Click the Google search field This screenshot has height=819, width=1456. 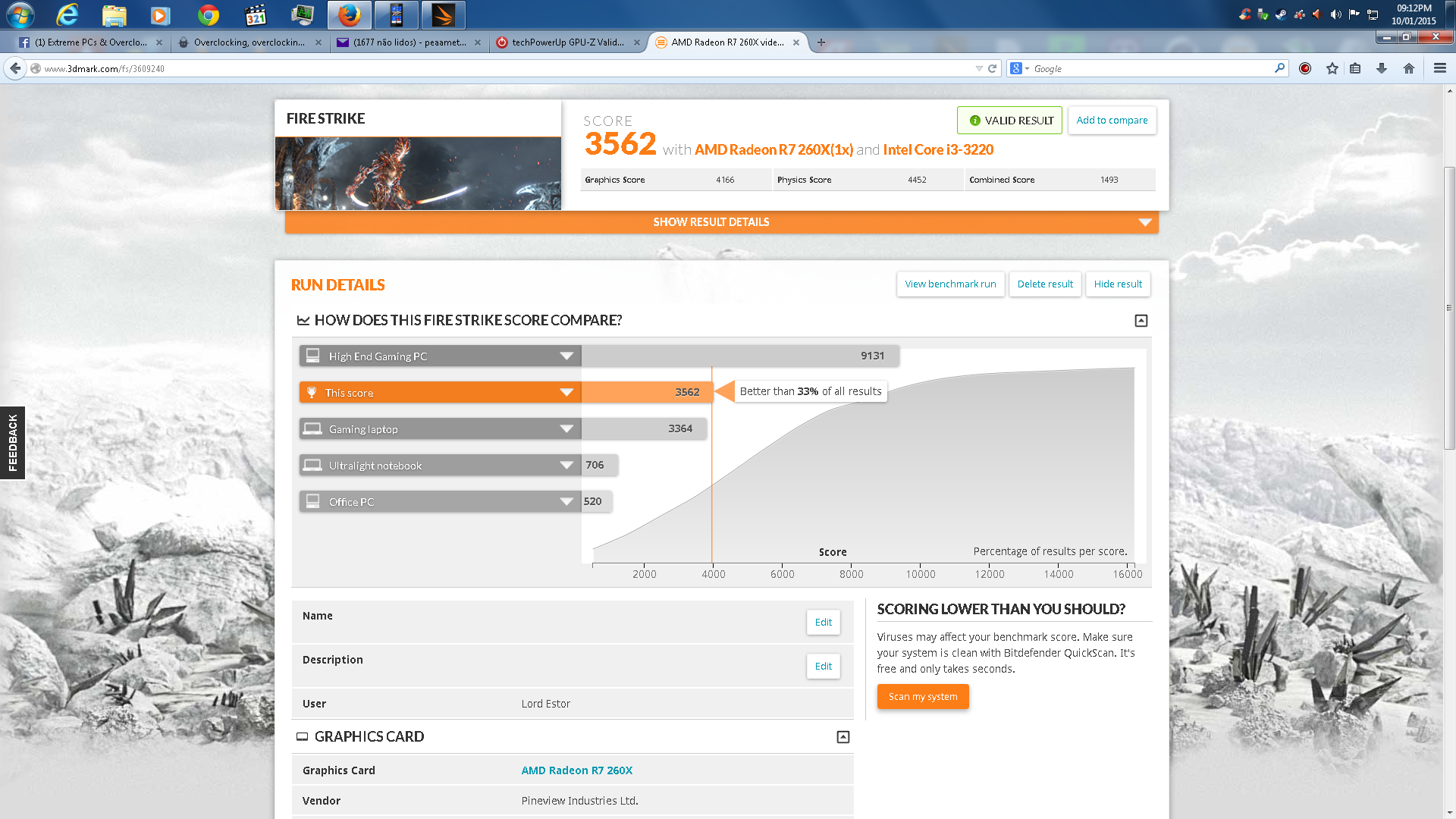point(1149,68)
